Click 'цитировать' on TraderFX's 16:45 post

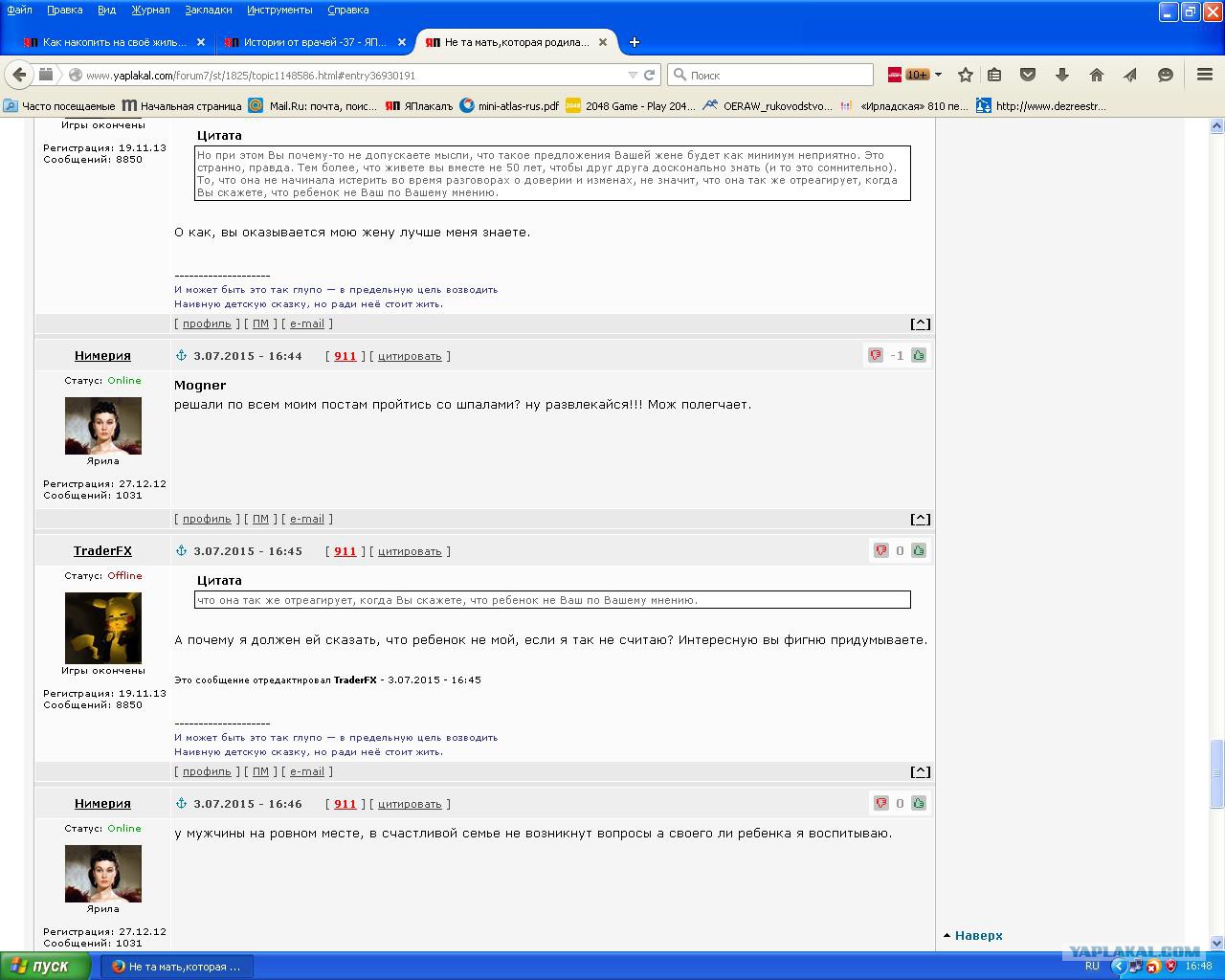pyautogui.click(x=410, y=551)
